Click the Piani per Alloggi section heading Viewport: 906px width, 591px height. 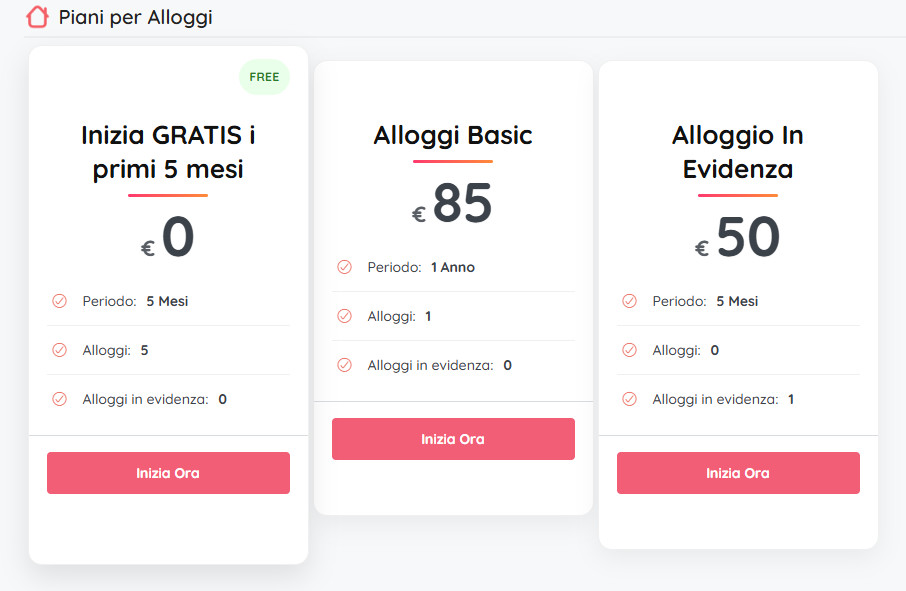pyautogui.click(x=135, y=17)
